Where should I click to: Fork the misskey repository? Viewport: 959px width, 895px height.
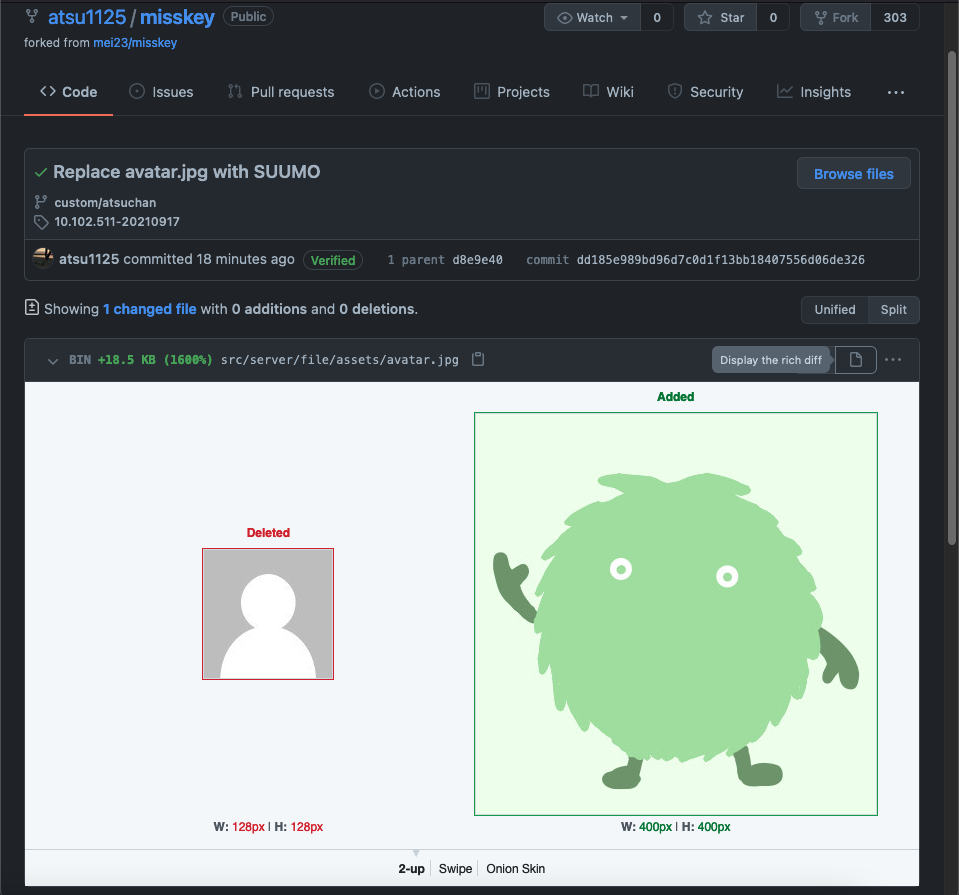point(835,17)
